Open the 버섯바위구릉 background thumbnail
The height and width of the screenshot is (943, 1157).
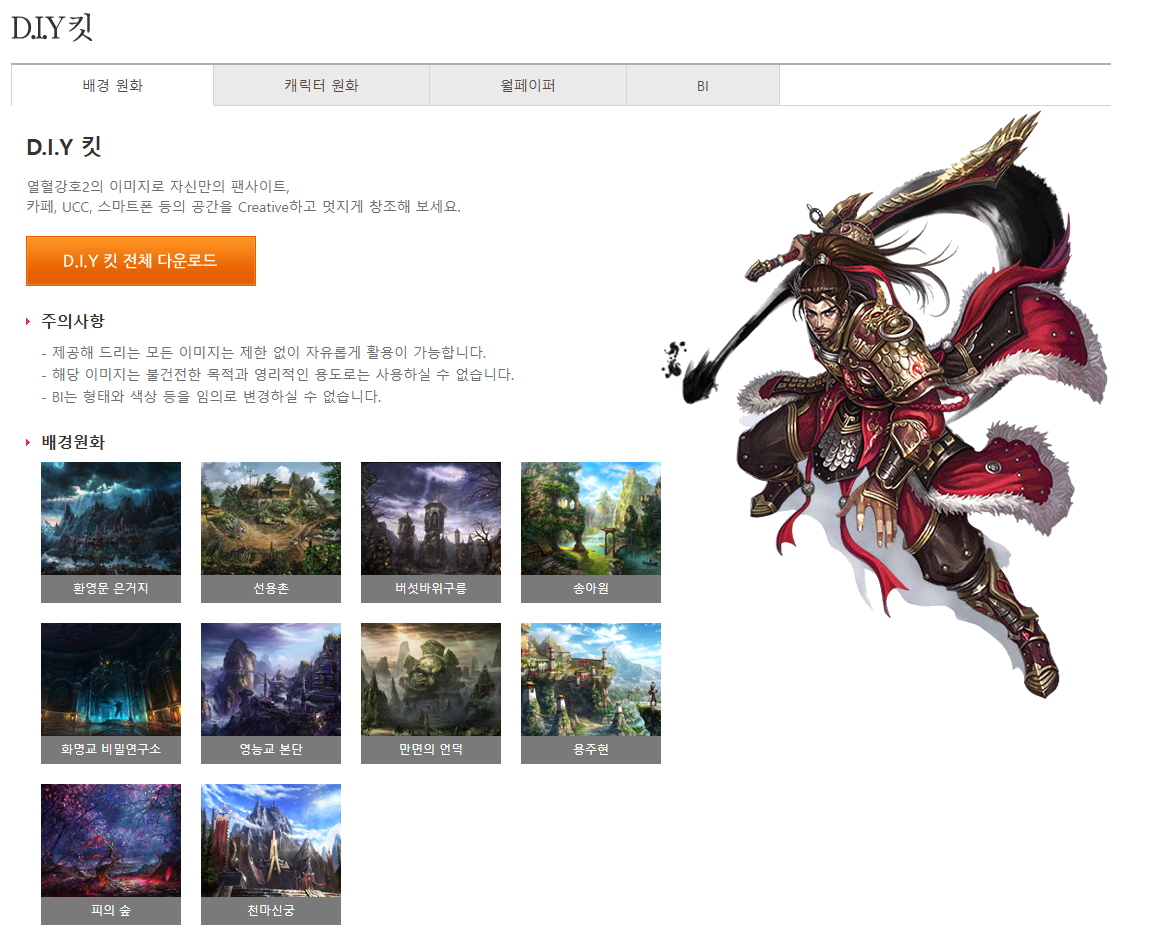click(431, 519)
